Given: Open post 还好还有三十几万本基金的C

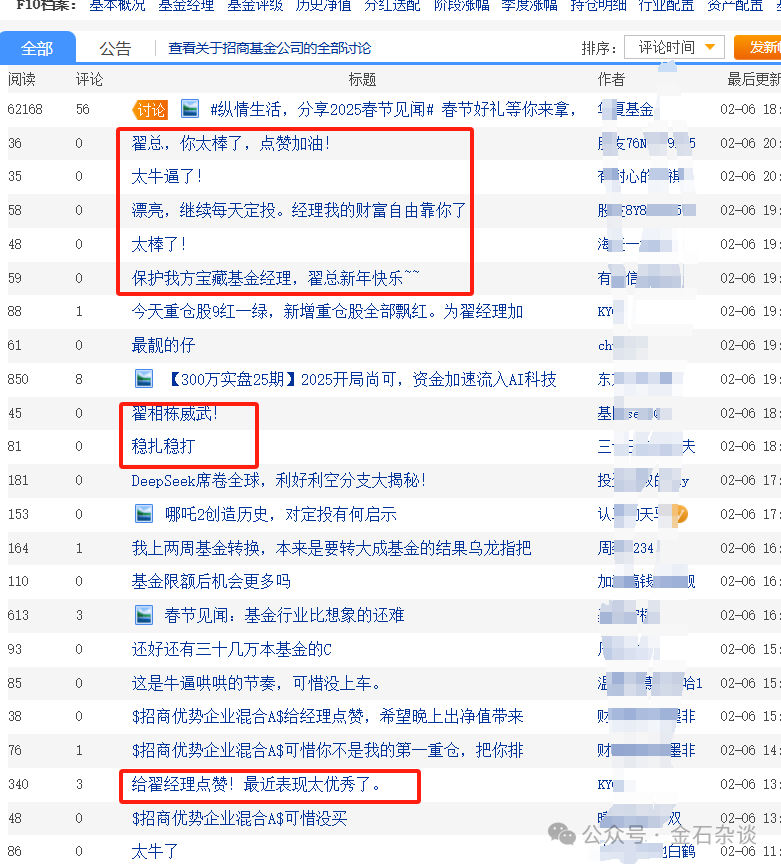Looking at the screenshot, I should (x=232, y=649).
